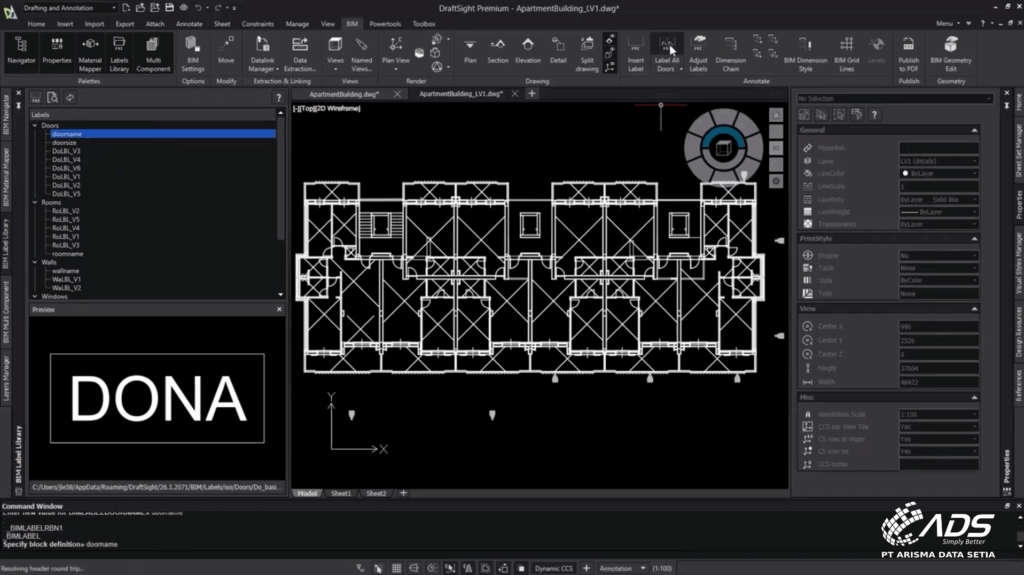The image size is (1024, 575).
Task: Start the Dimension Chain tool
Action: pos(731,54)
